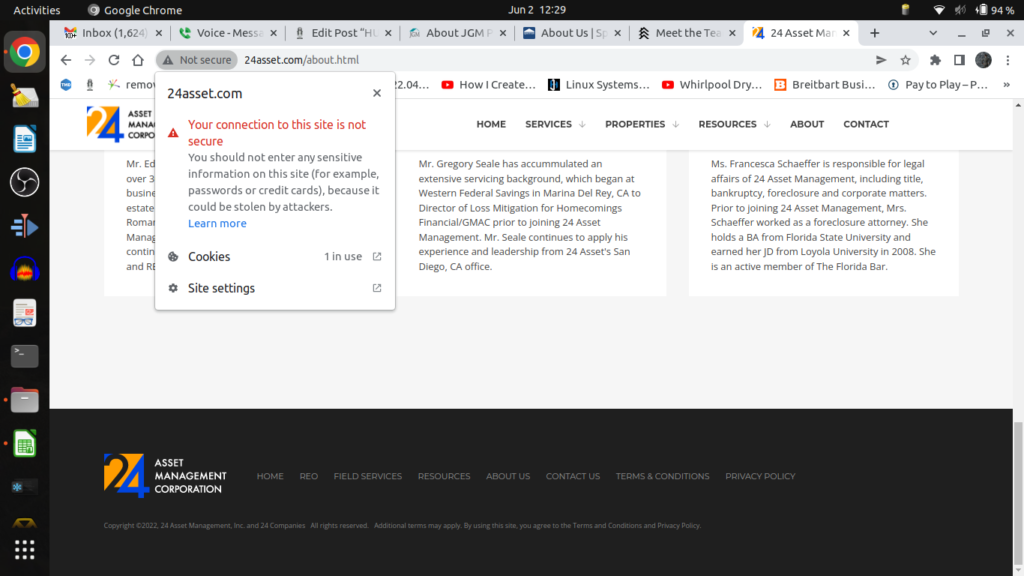Open Cookies details from the popup
Viewport: 1024px width, 576px height.
[x=274, y=257]
